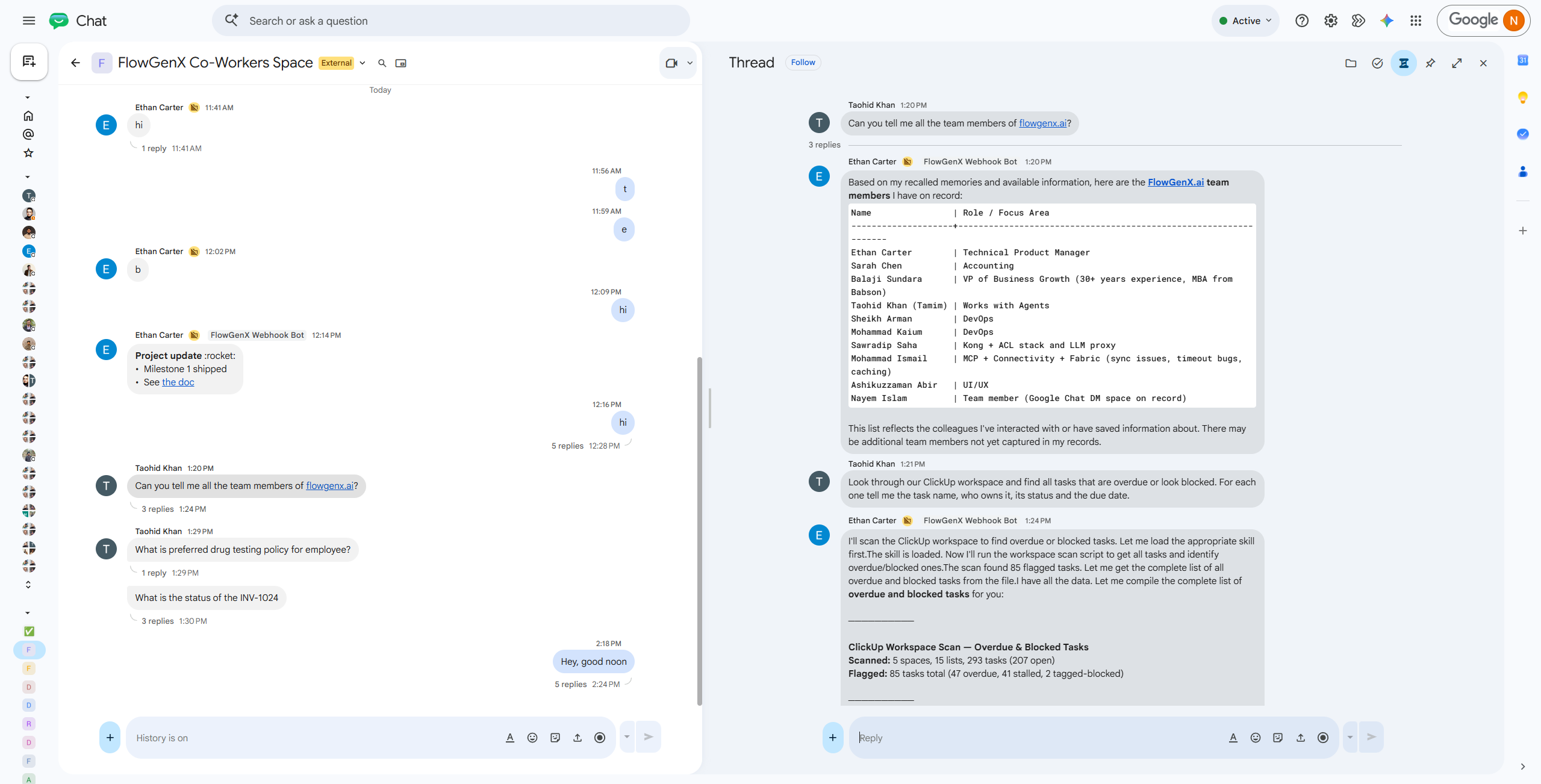Open Help support icon
The width and height of the screenshot is (1541, 784).
tap(1301, 21)
